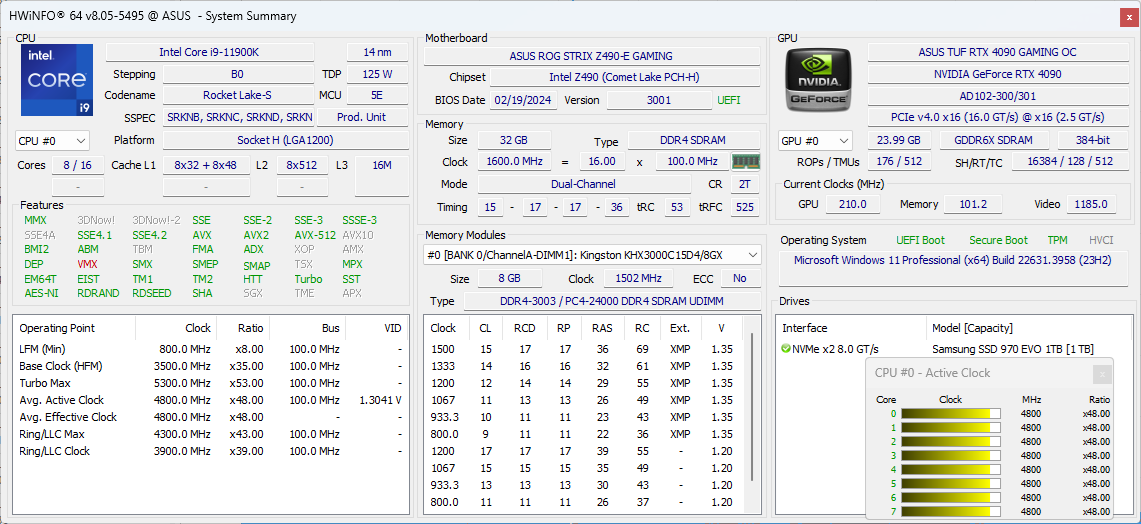Click the AES-NI feature label
The width and height of the screenshot is (1141, 524).
[x=41, y=293]
